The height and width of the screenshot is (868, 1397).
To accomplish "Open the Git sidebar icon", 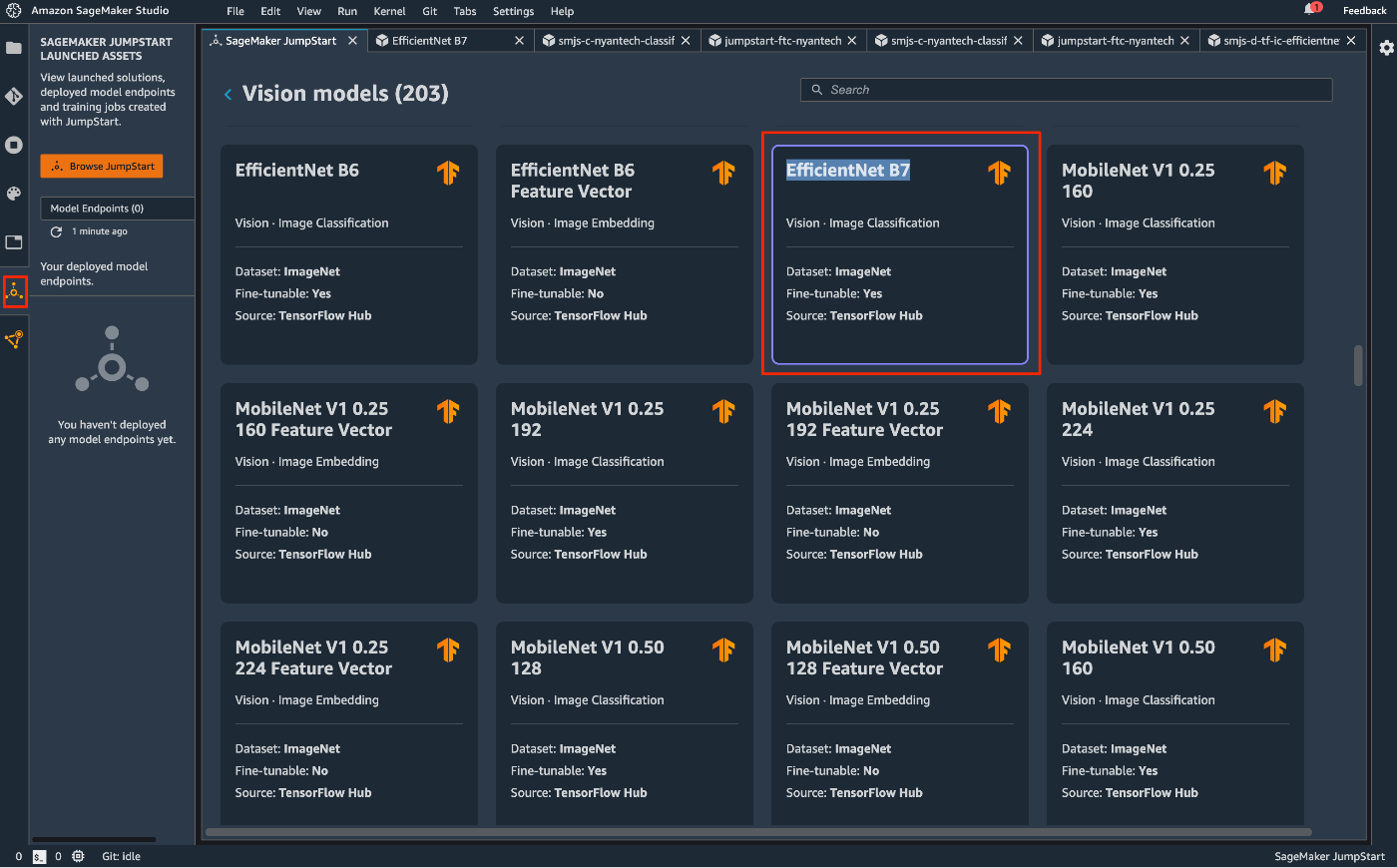I will point(14,96).
